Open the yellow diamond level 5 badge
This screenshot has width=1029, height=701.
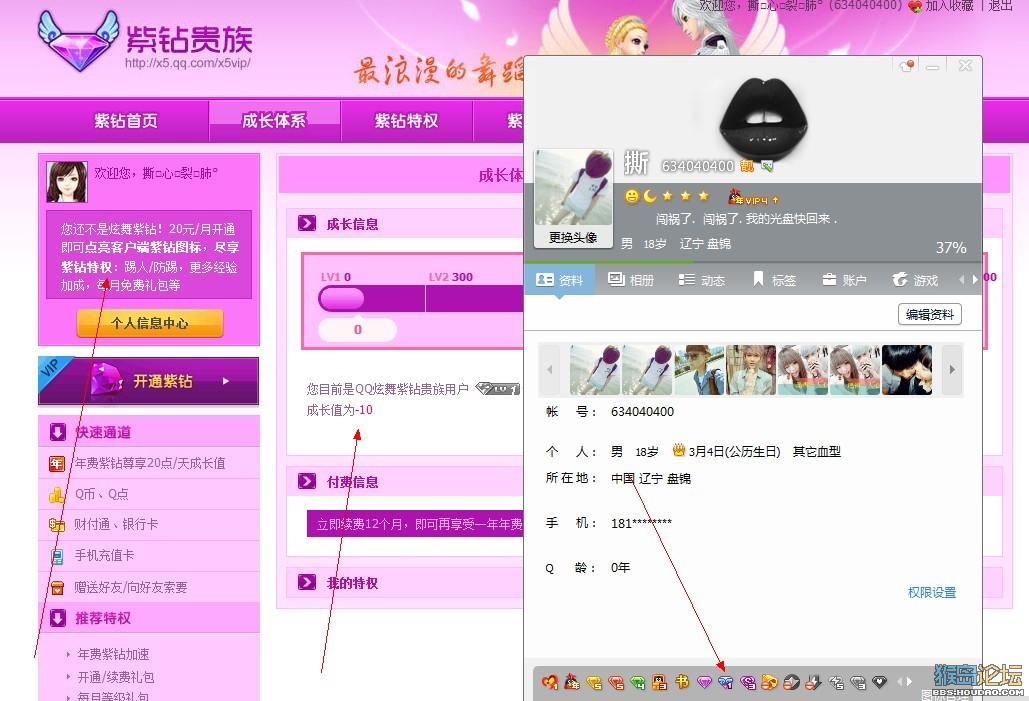tap(594, 683)
